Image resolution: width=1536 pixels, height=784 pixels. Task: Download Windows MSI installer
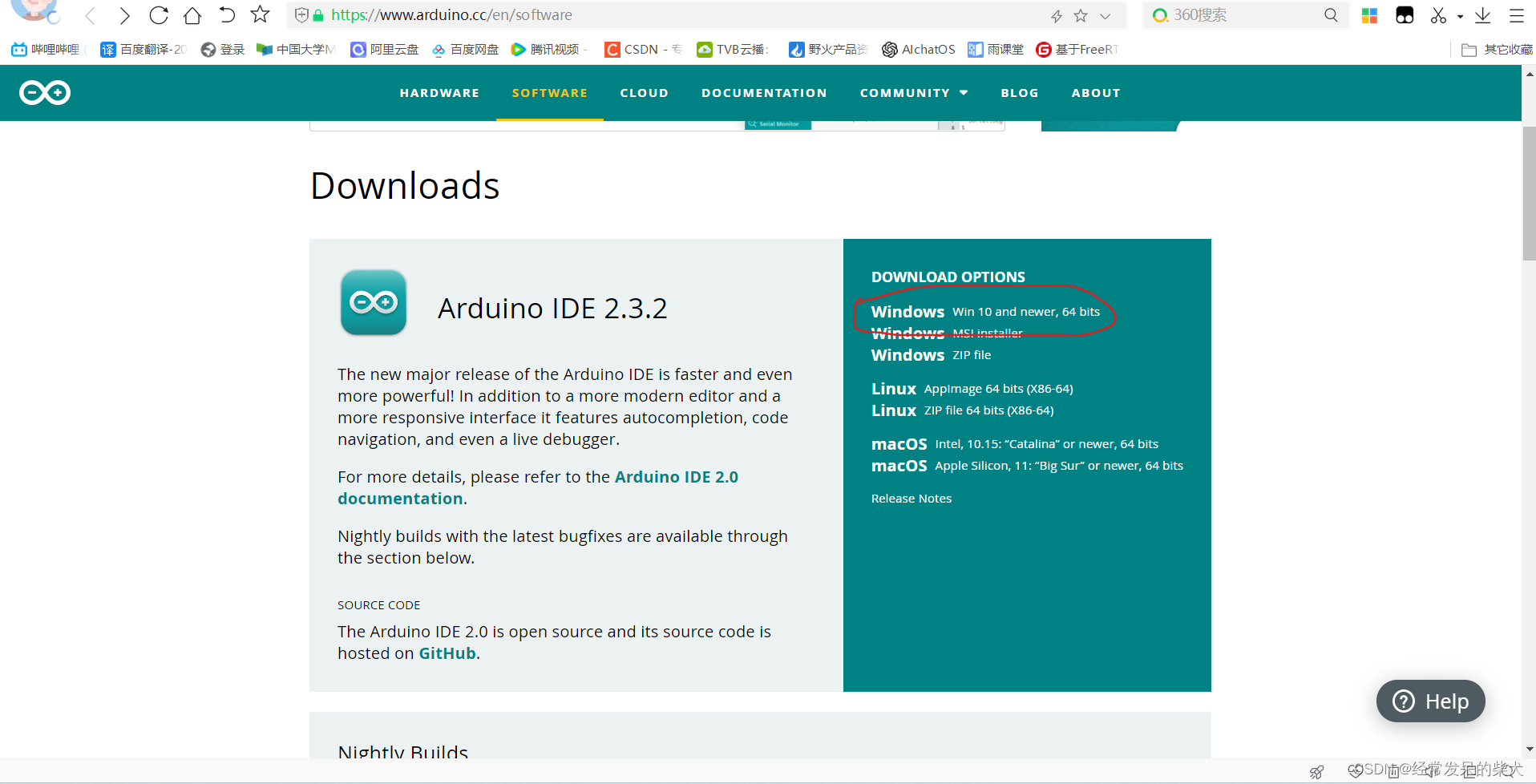point(947,333)
